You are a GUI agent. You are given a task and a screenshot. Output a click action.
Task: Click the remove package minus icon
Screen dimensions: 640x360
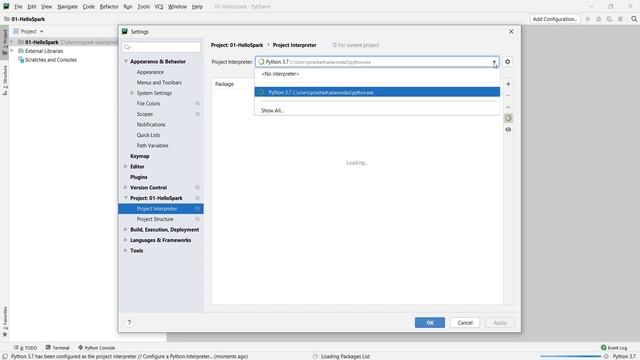point(508,96)
